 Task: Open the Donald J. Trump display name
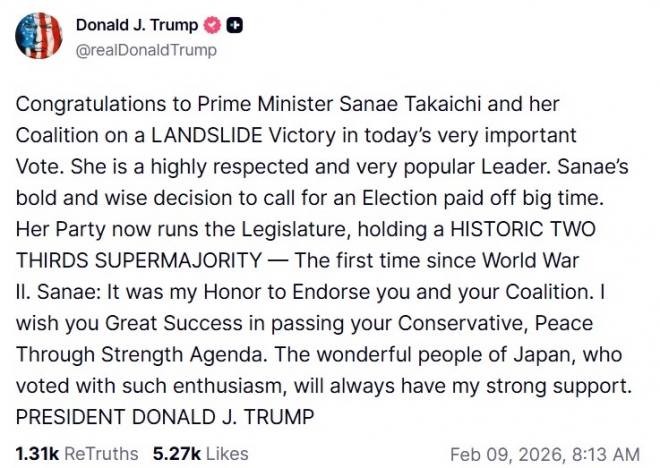(x=137, y=26)
